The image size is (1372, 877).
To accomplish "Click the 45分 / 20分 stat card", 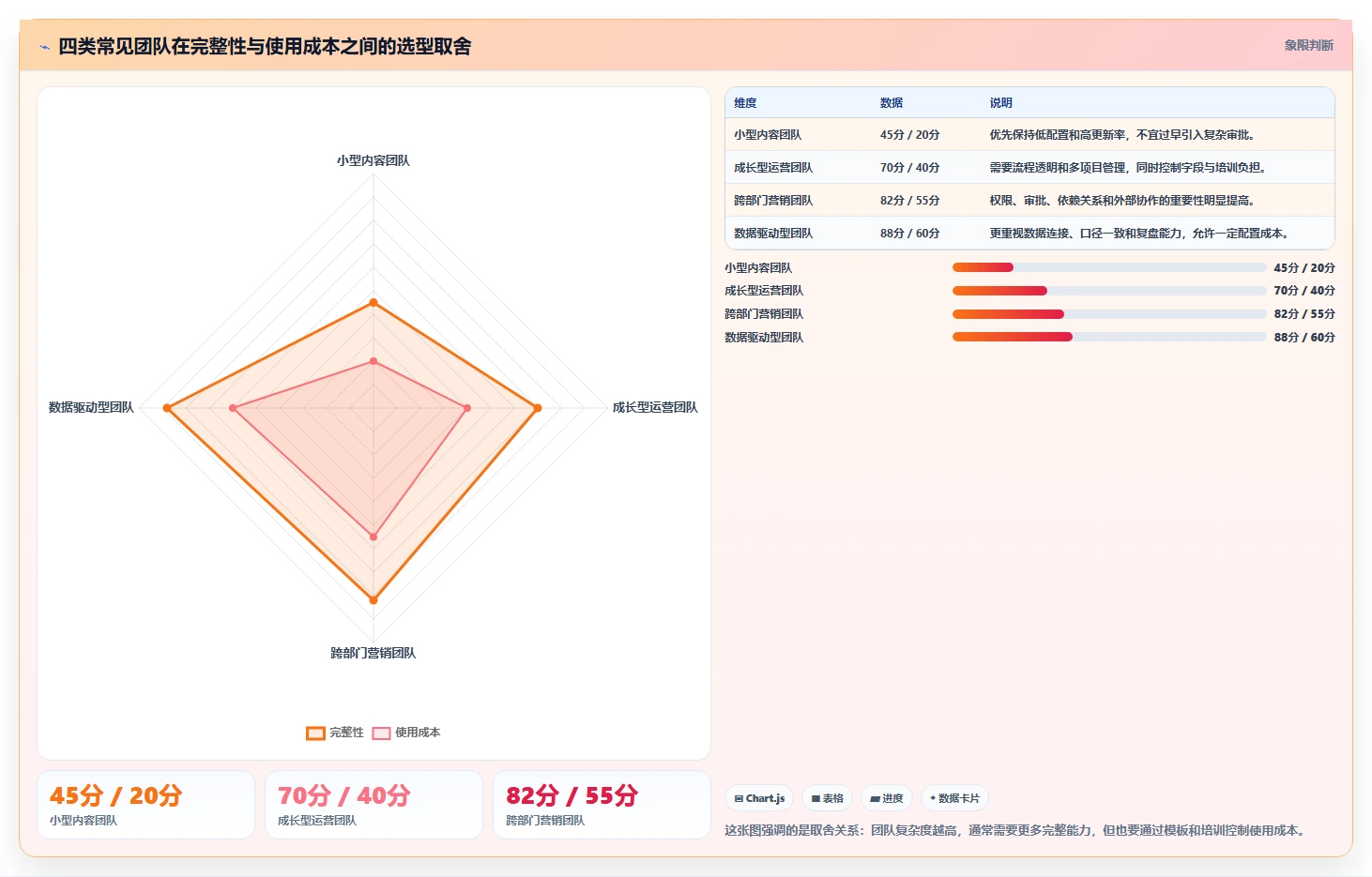I will tap(145, 805).
